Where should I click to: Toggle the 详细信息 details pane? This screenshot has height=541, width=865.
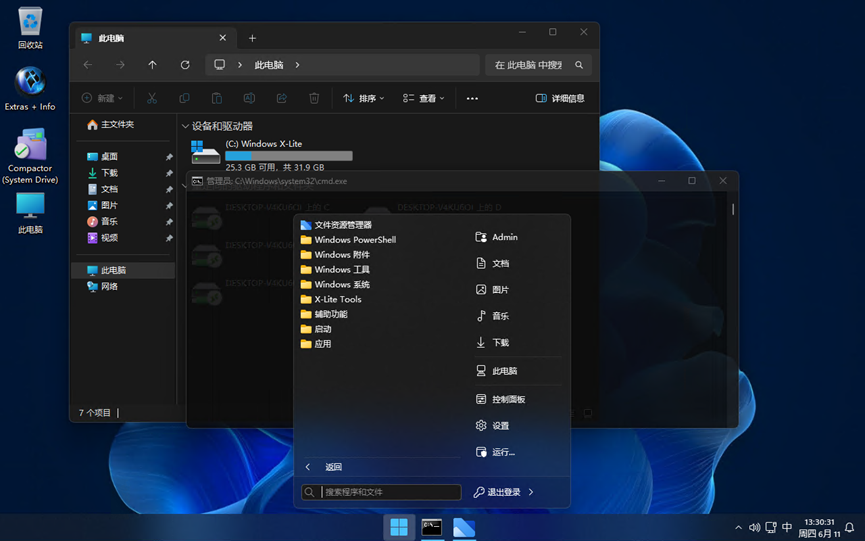pyautogui.click(x=560, y=98)
